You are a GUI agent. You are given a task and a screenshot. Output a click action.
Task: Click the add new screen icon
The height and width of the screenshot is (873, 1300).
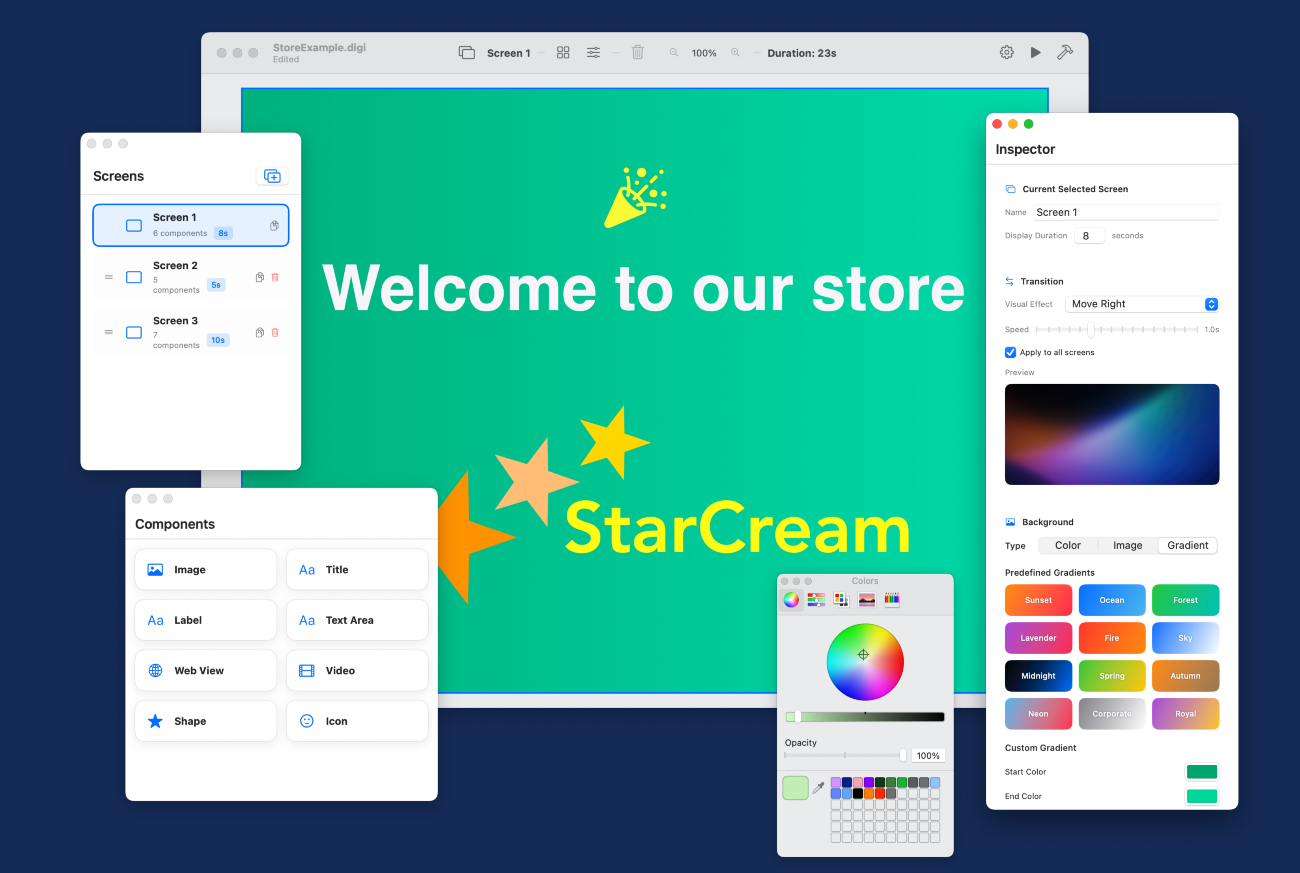pos(272,176)
